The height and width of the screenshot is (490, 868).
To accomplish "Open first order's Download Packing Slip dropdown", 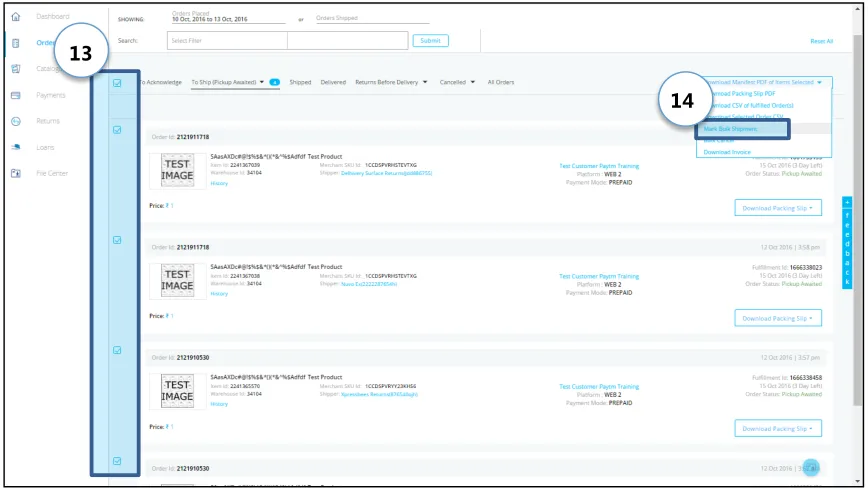I will click(x=778, y=208).
